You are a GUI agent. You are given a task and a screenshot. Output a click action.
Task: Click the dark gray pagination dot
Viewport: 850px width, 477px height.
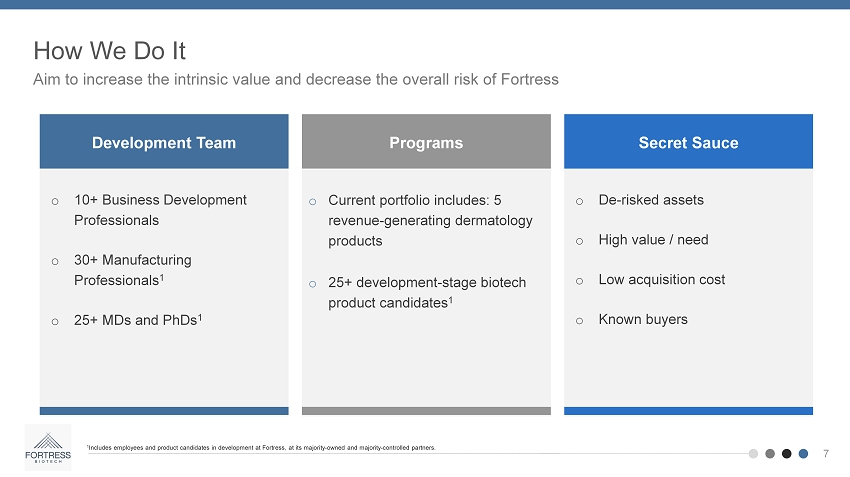[x=770, y=453]
